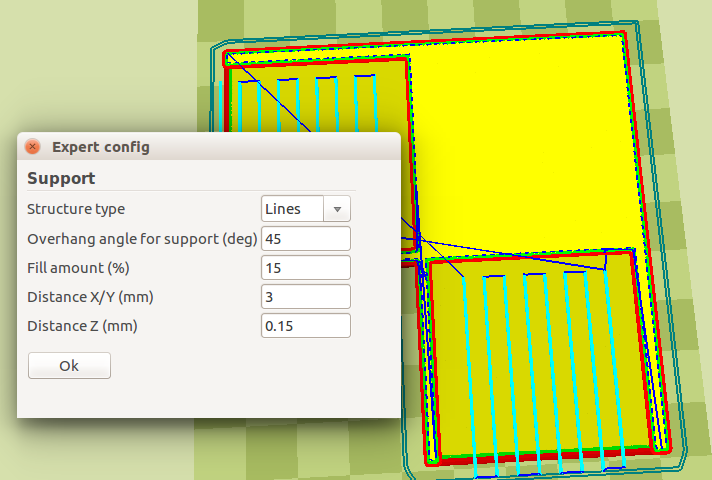The image size is (712, 480).
Task: Click the Distance X/Y (mm) input field
Action: (306, 297)
